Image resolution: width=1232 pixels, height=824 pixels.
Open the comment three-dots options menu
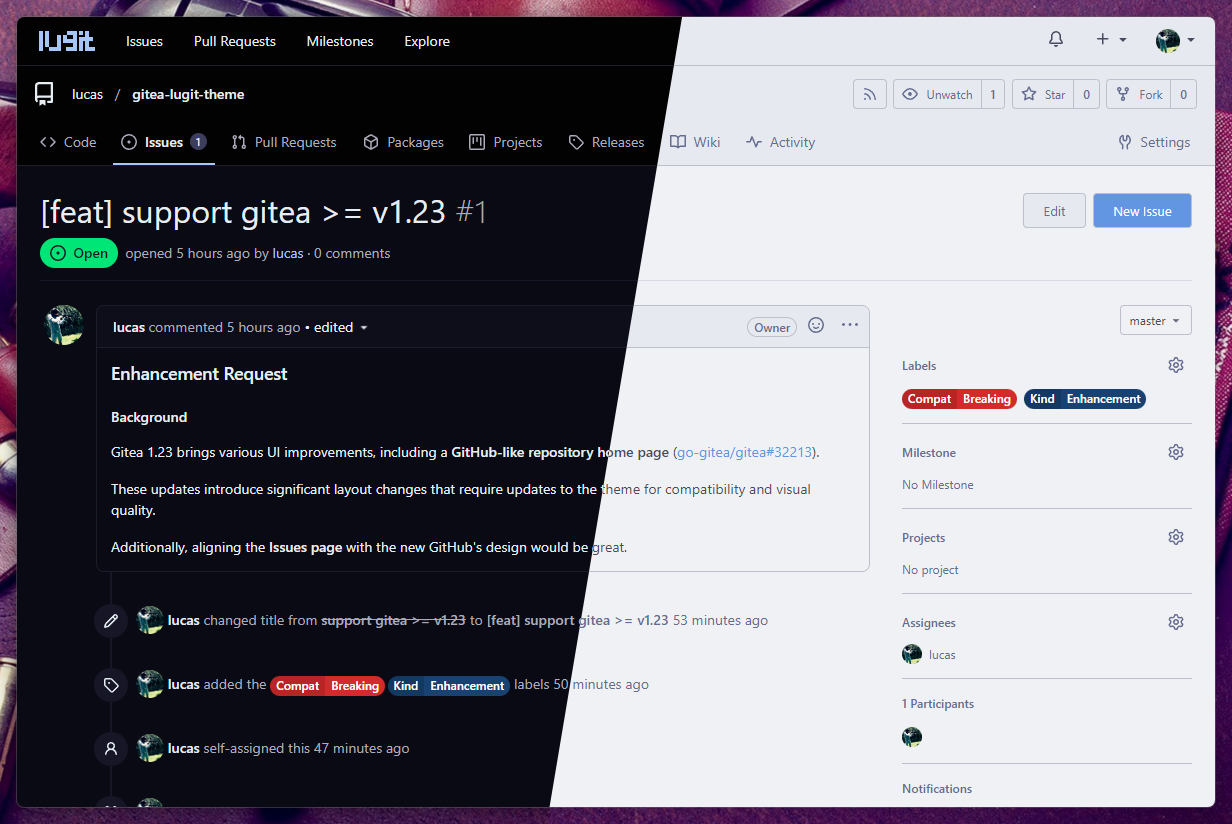[850, 326]
